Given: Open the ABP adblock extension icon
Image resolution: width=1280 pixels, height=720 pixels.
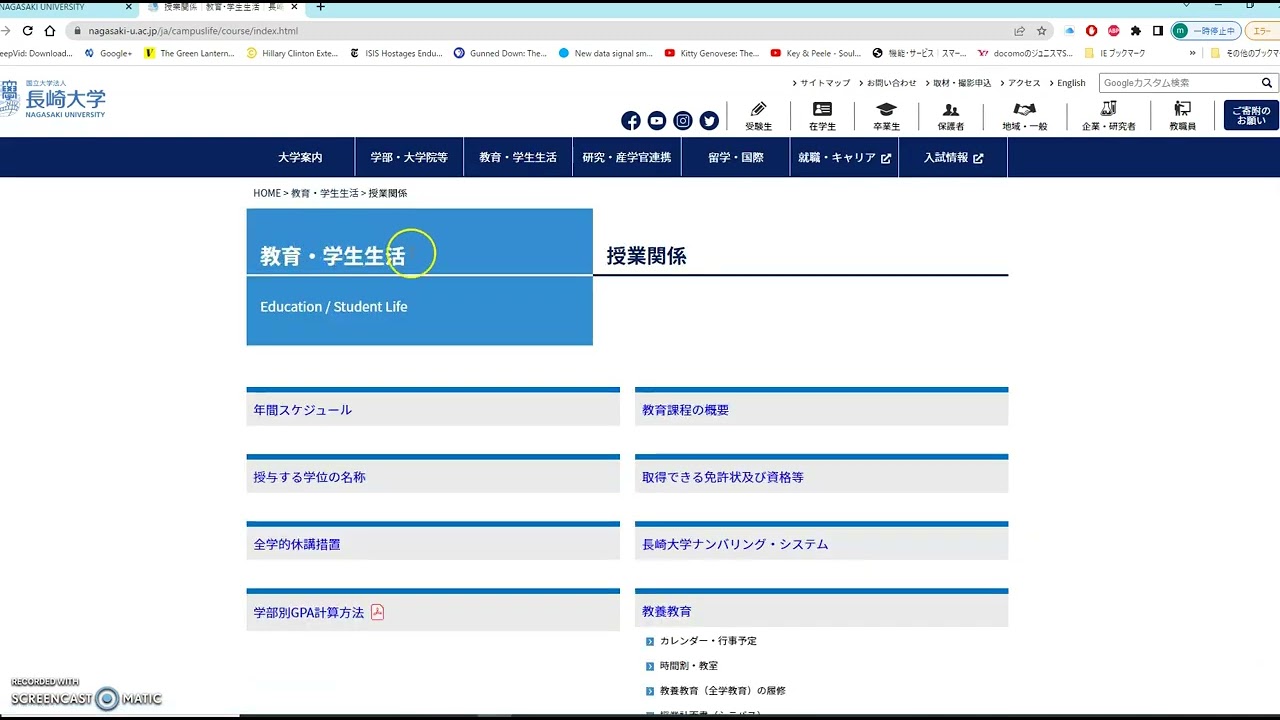Looking at the screenshot, I should (x=1113, y=31).
